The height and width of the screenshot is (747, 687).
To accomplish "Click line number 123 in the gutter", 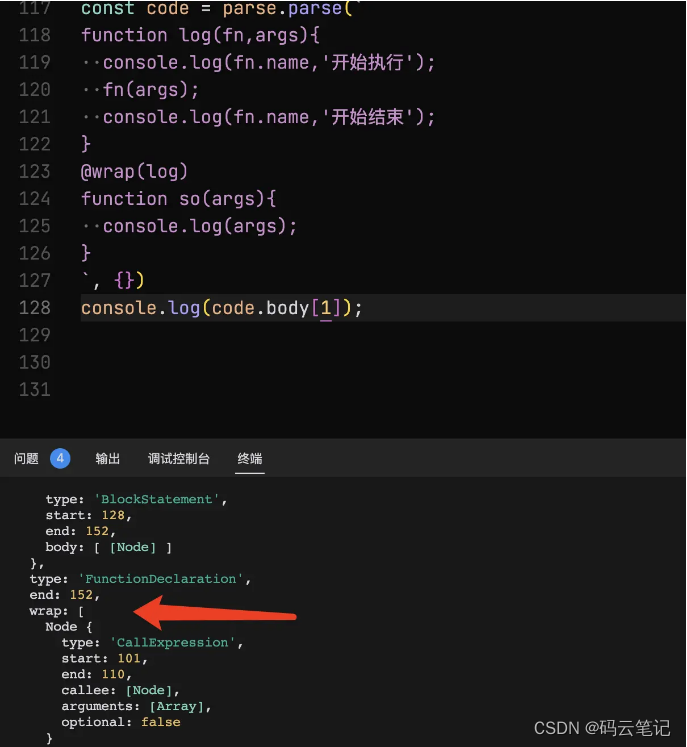I will pos(35,172).
